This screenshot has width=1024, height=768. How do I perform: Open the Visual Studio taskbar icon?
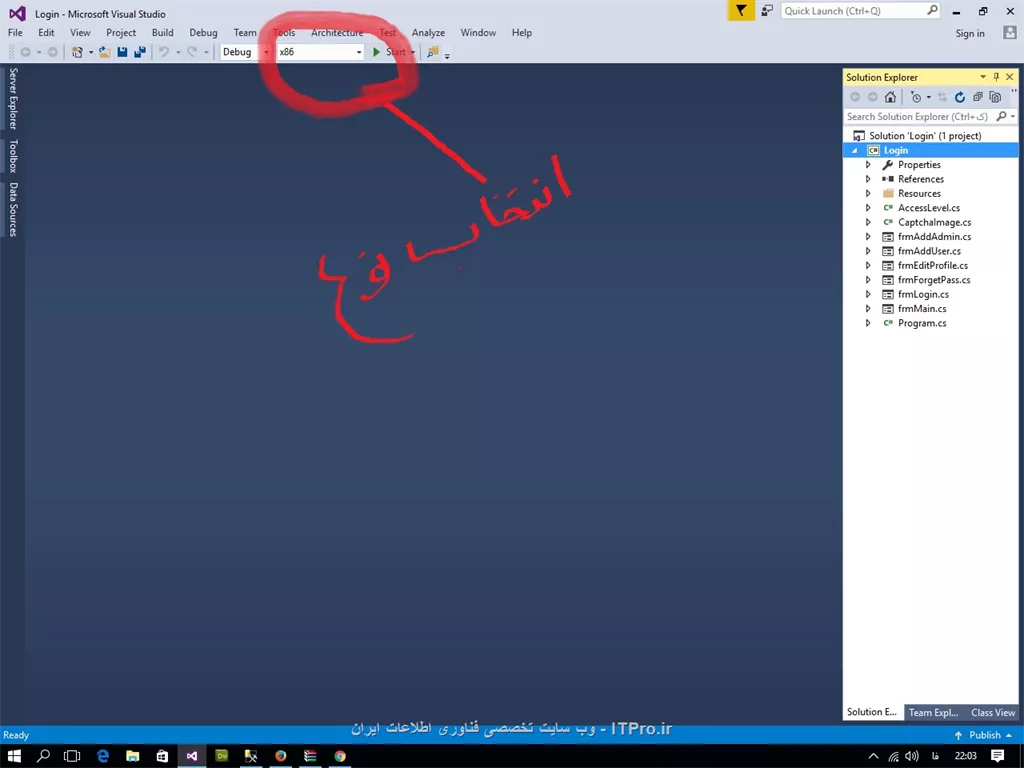click(191, 756)
